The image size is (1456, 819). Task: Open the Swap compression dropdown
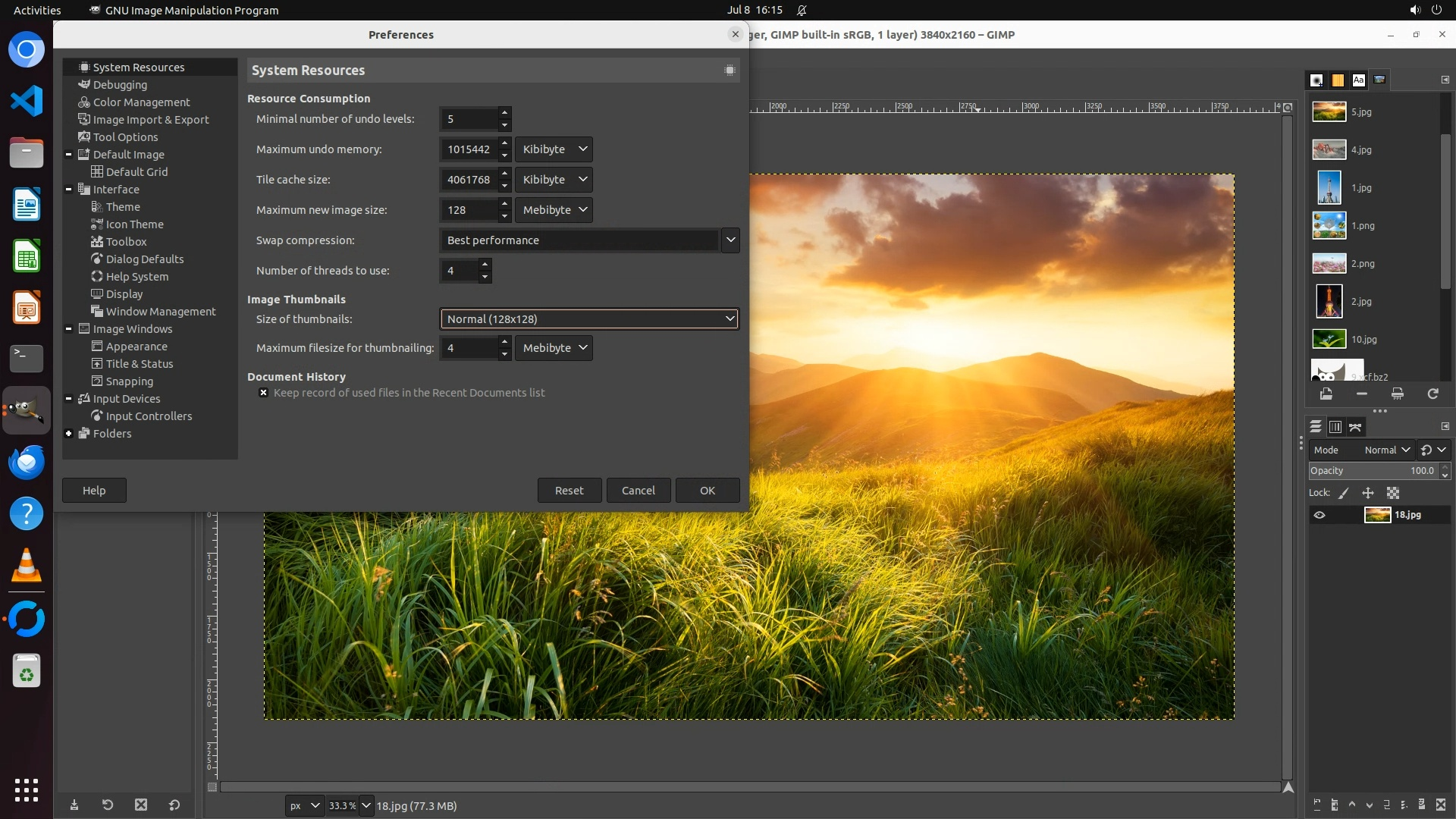tap(730, 240)
